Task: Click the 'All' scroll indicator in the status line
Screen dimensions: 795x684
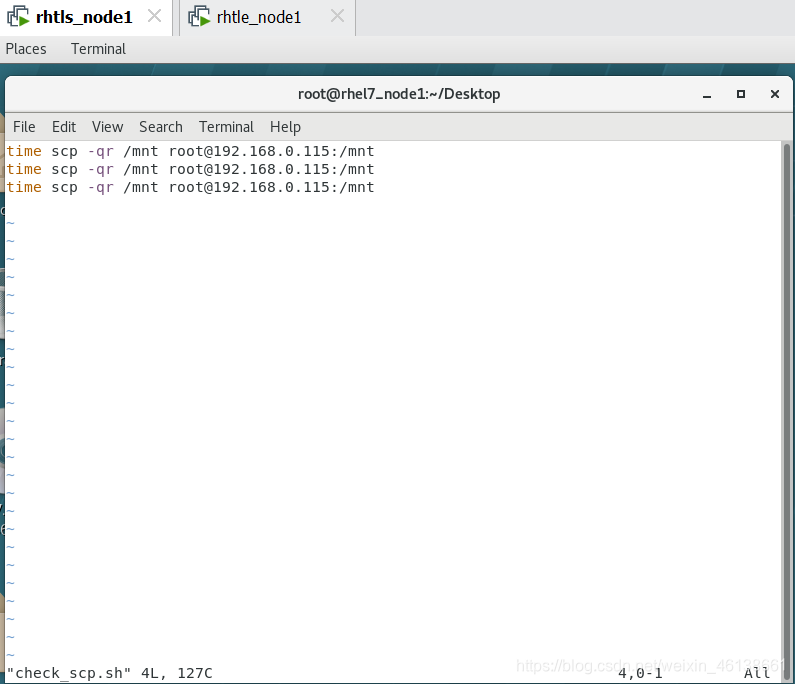Action: pos(757,673)
